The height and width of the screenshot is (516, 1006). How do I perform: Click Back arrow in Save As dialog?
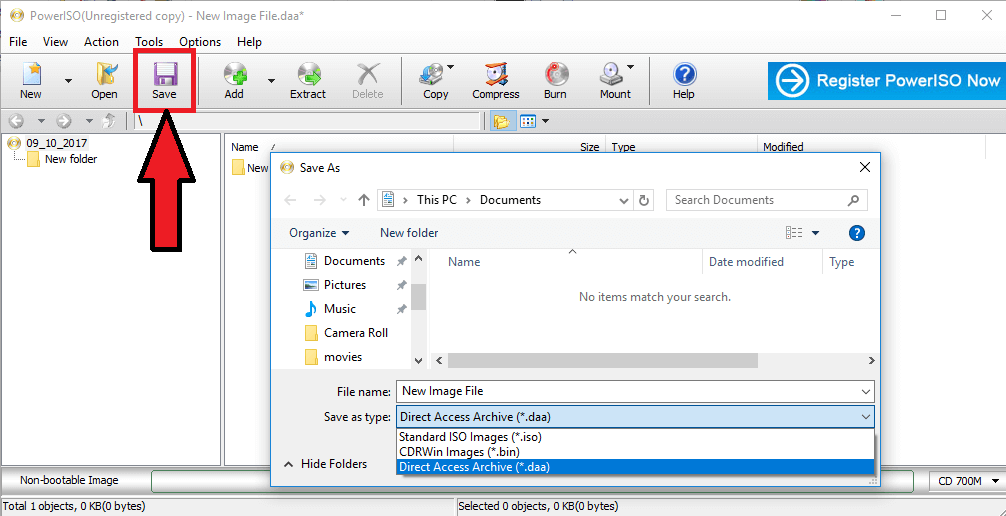click(x=290, y=200)
